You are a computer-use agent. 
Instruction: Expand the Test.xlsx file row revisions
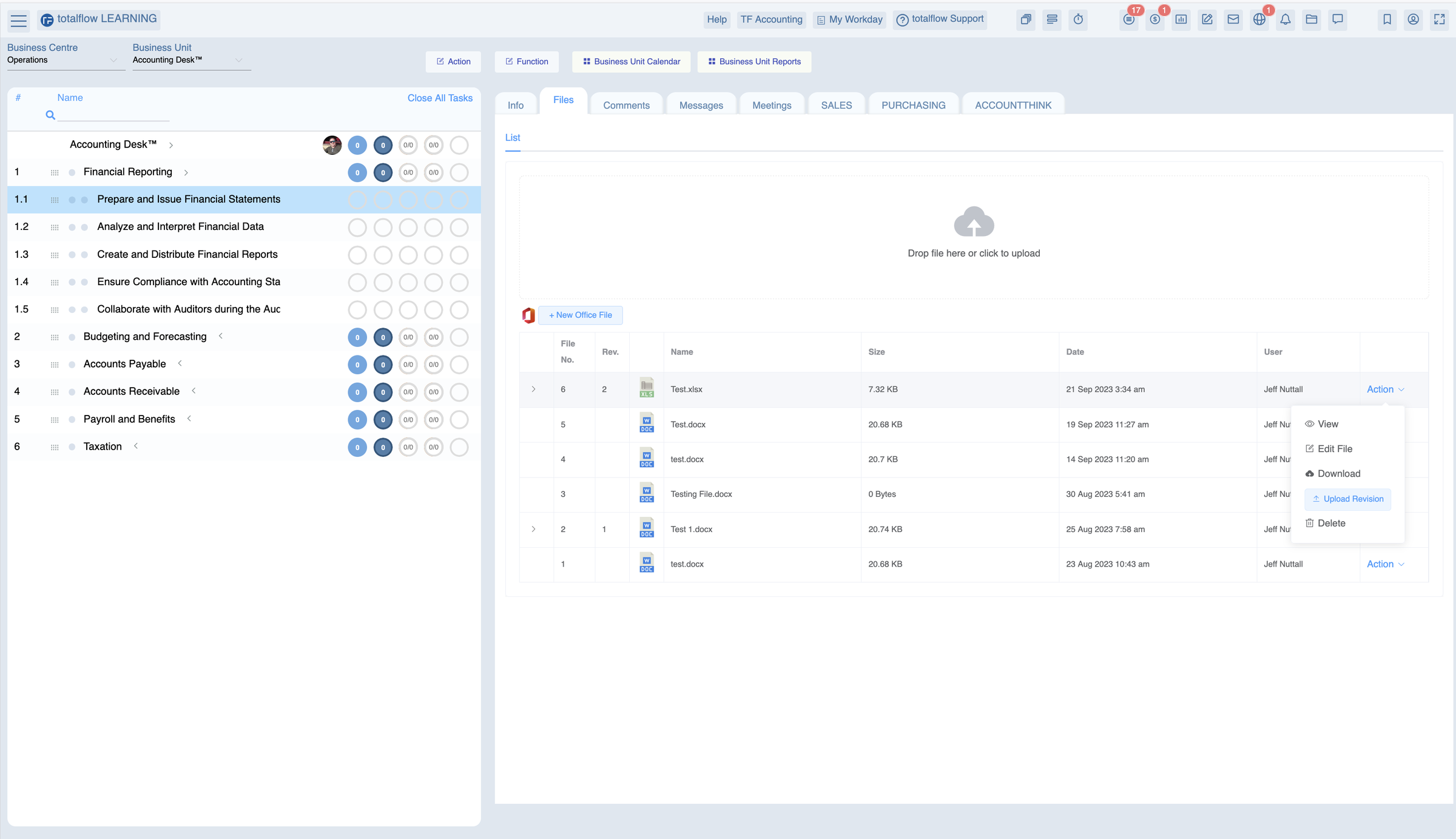[x=533, y=389]
